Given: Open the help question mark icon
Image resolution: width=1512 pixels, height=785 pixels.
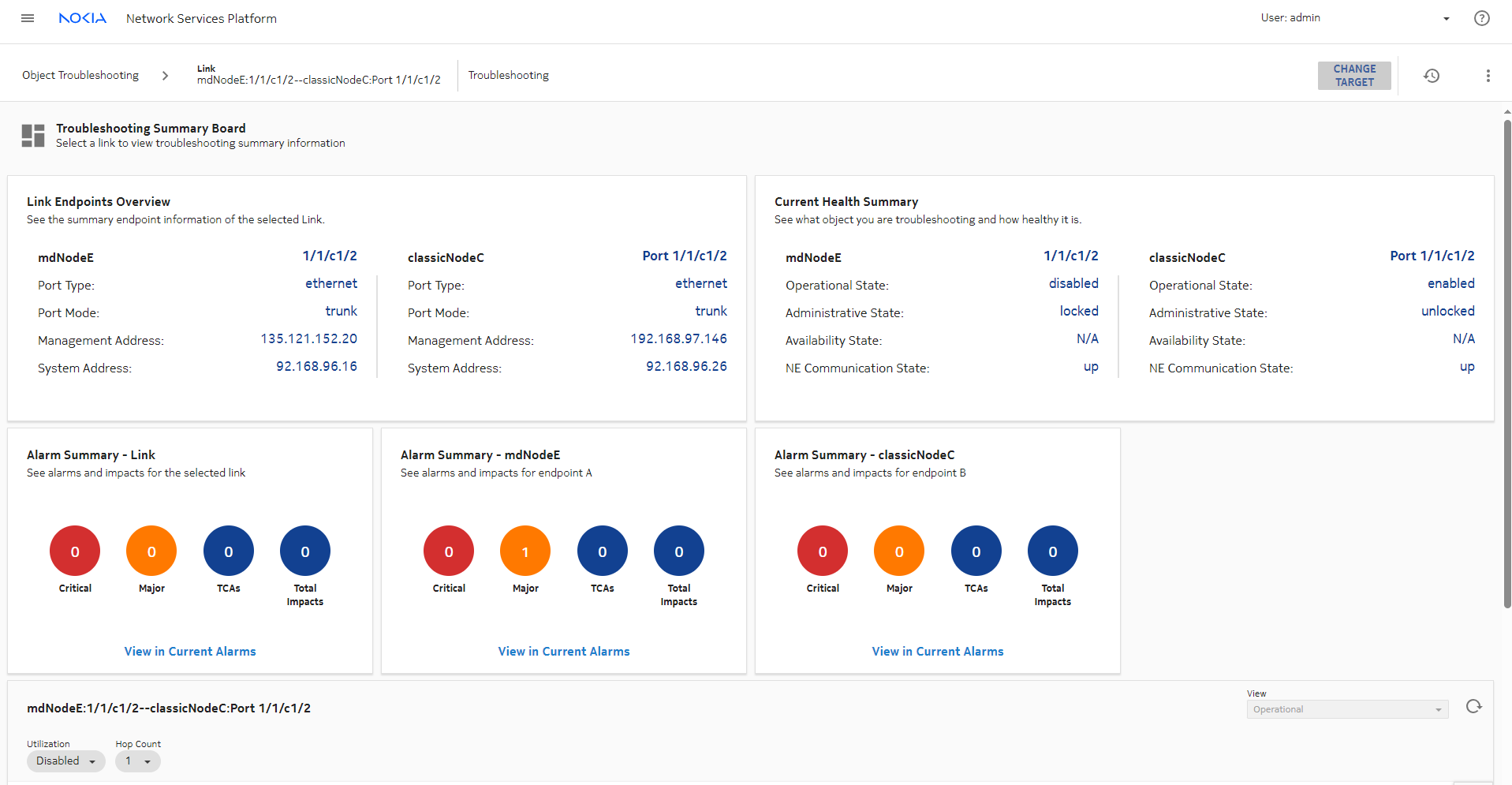Looking at the screenshot, I should pyautogui.click(x=1481, y=18).
